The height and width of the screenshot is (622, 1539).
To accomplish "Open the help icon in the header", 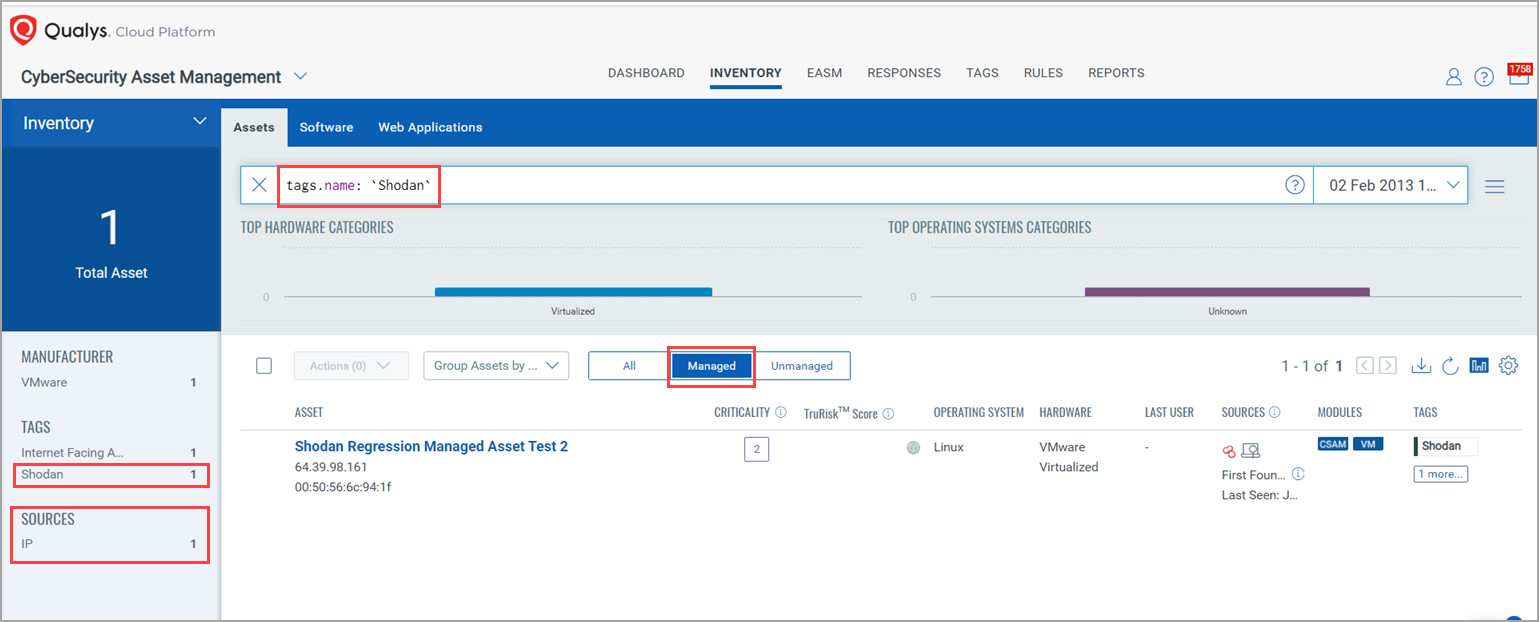I will click(1484, 77).
